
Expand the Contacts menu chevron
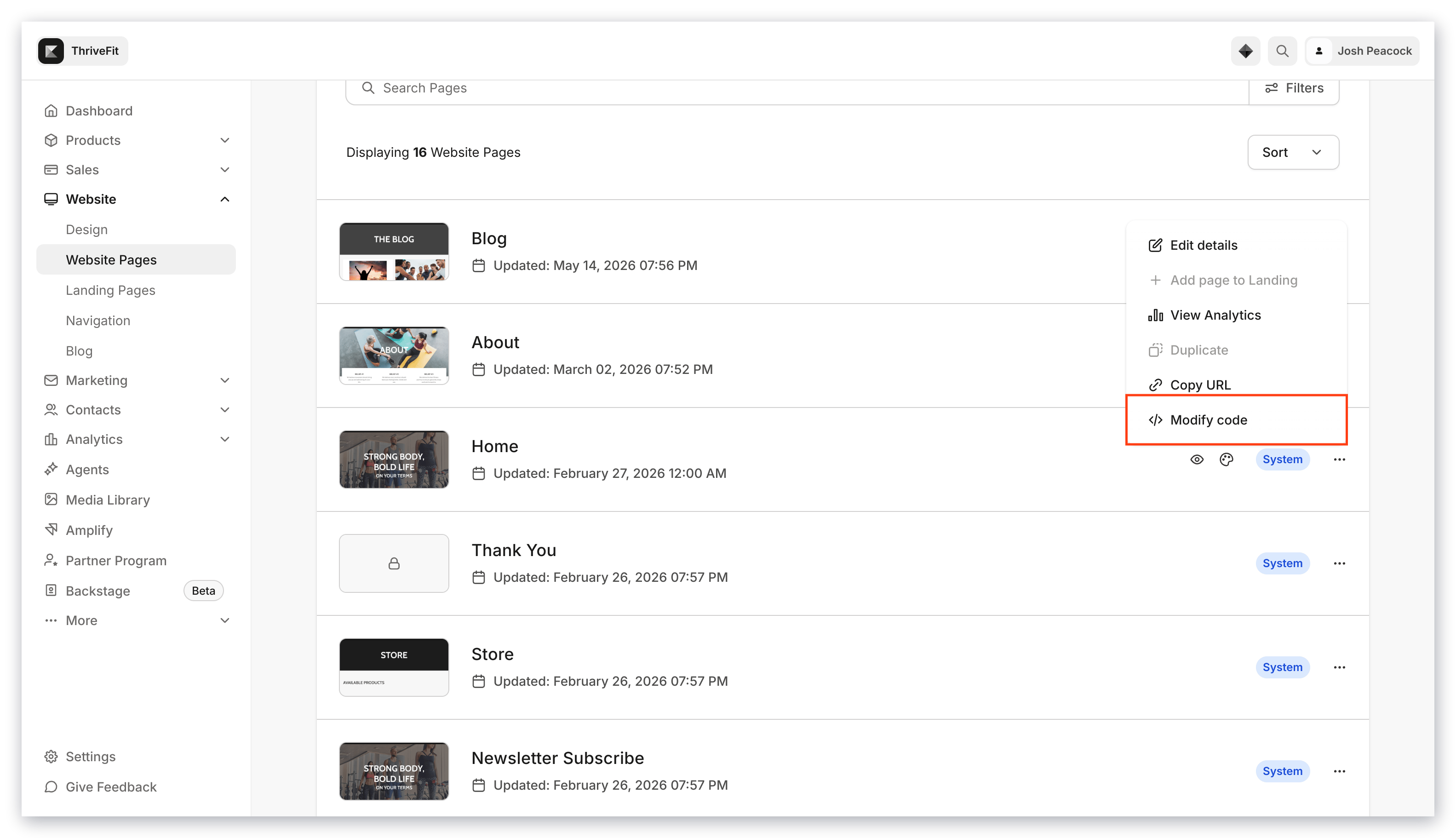[x=224, y=409]
